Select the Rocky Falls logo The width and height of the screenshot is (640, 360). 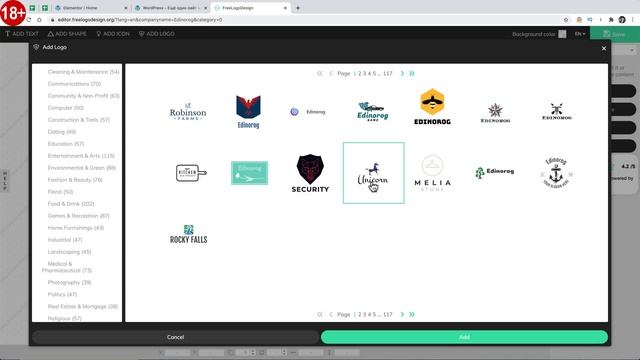[x=189, y=234]
